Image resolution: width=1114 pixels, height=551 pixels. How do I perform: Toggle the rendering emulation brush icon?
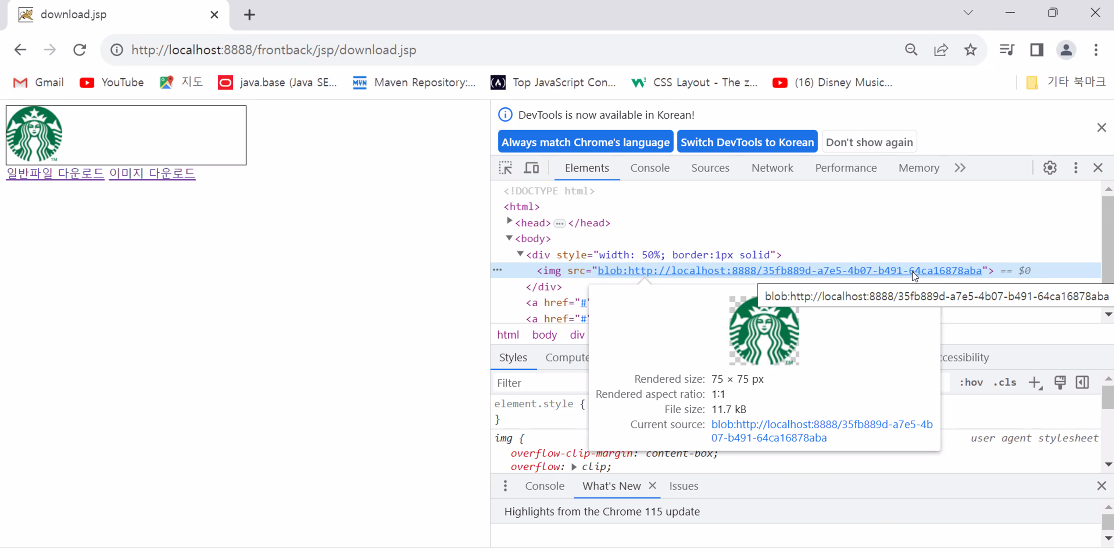(1060, 383)
